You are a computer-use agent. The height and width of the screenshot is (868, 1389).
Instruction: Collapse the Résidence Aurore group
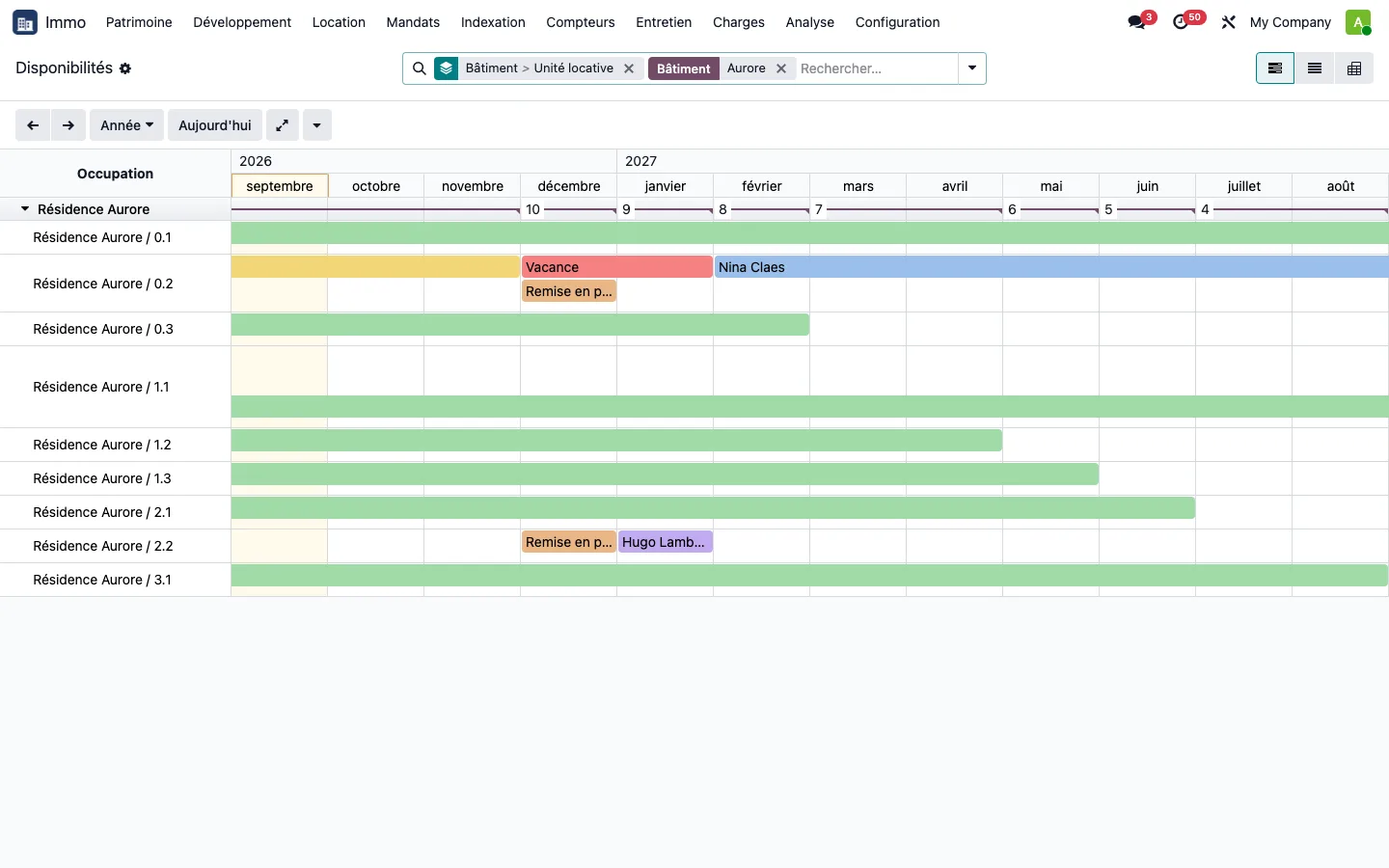point(25,209)
